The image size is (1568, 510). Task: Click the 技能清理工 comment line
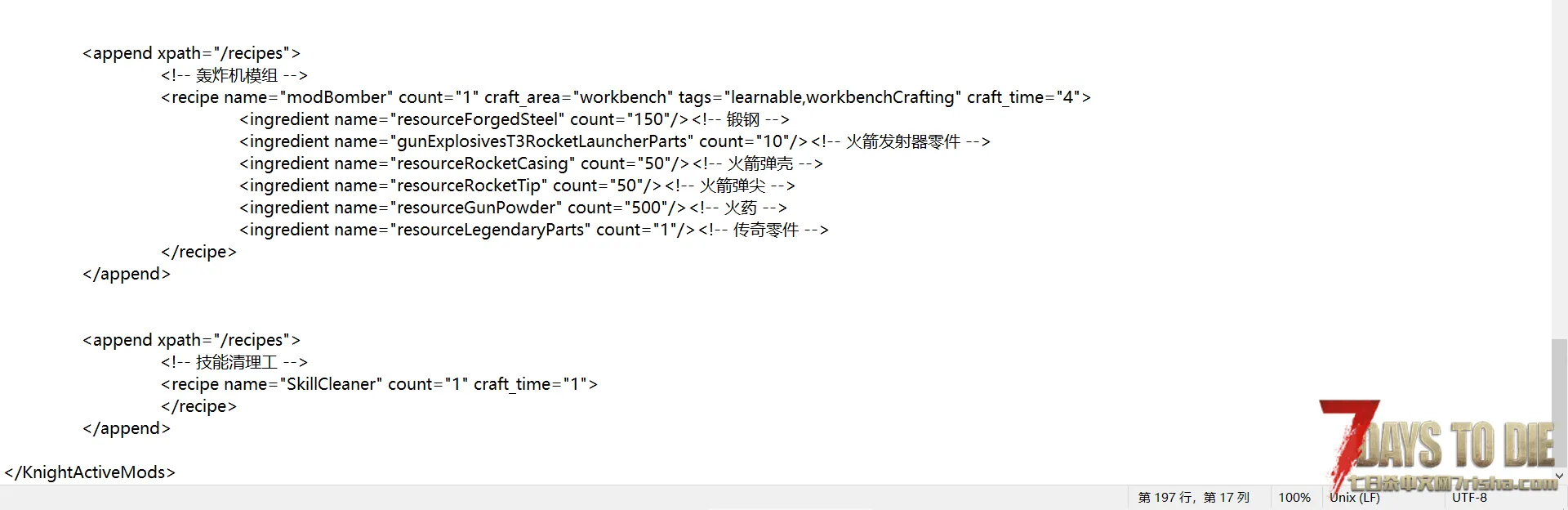pos(234,362)
